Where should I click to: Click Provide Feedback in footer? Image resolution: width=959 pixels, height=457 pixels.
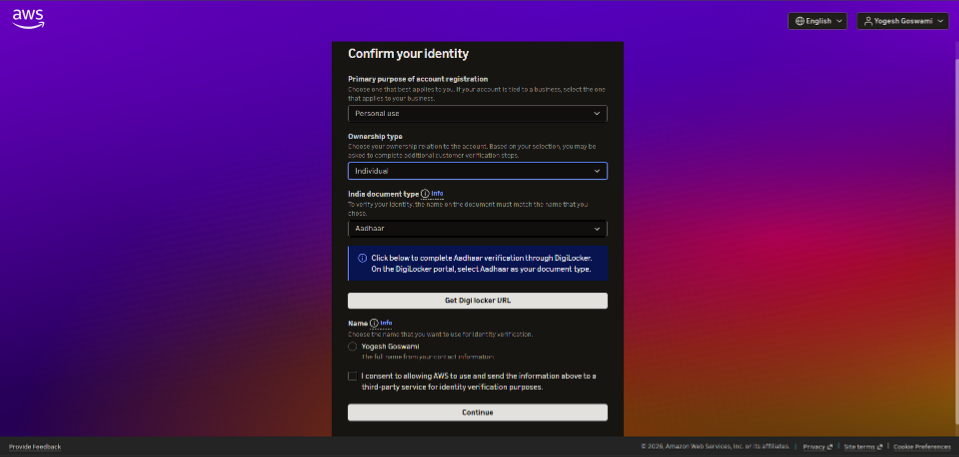point(35,447)
